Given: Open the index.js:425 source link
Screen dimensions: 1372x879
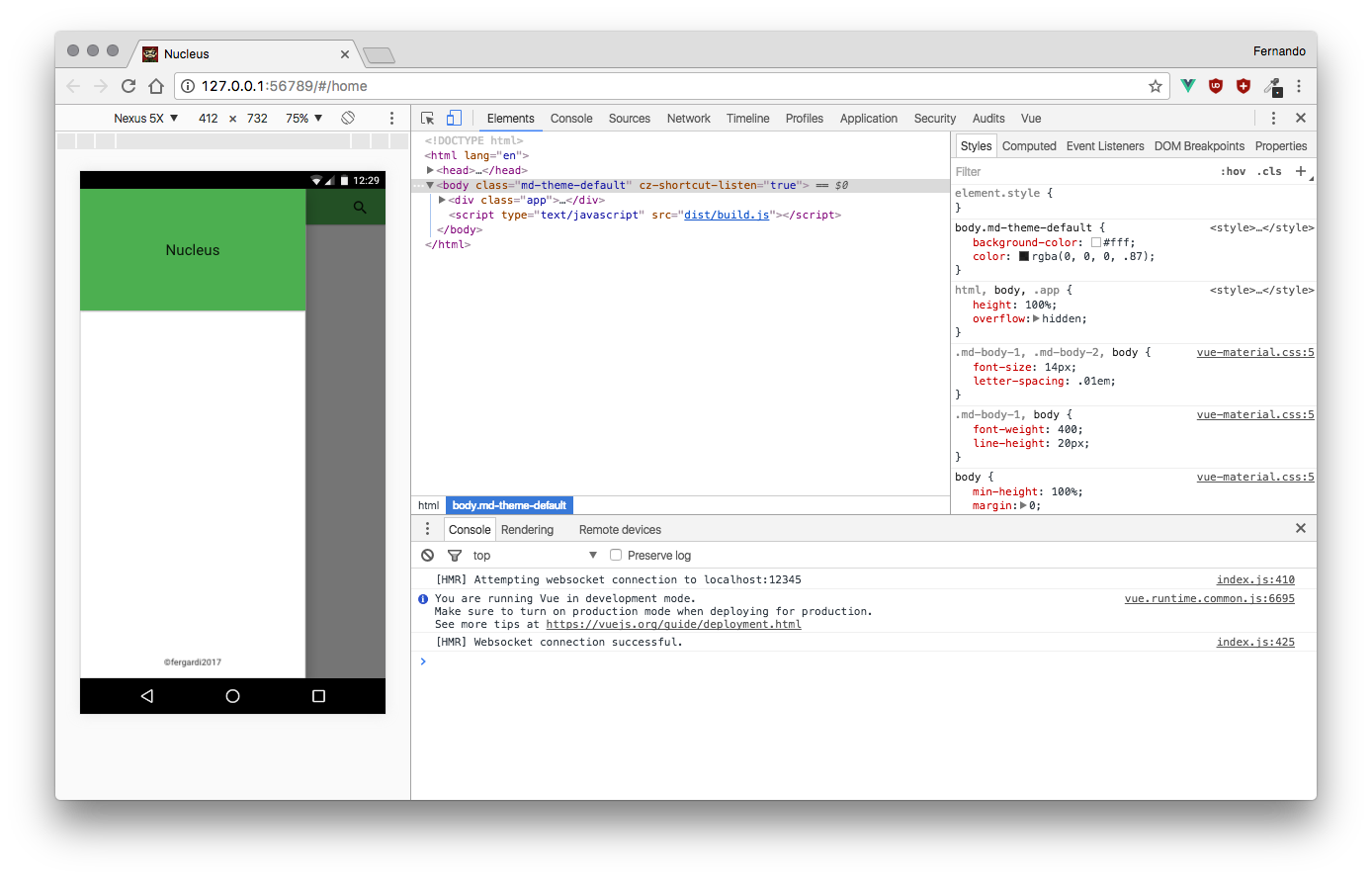Looking at the screenshot, I should tap(1255, 642).
